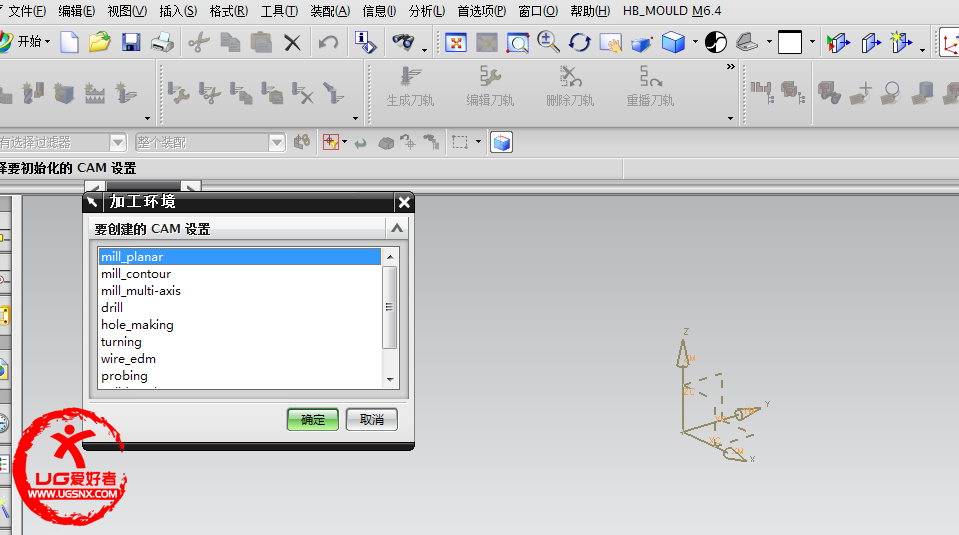This screenshot has height=535, width=959.
Task: Click the snap point icon in selection bar
Action: point(330,142)
